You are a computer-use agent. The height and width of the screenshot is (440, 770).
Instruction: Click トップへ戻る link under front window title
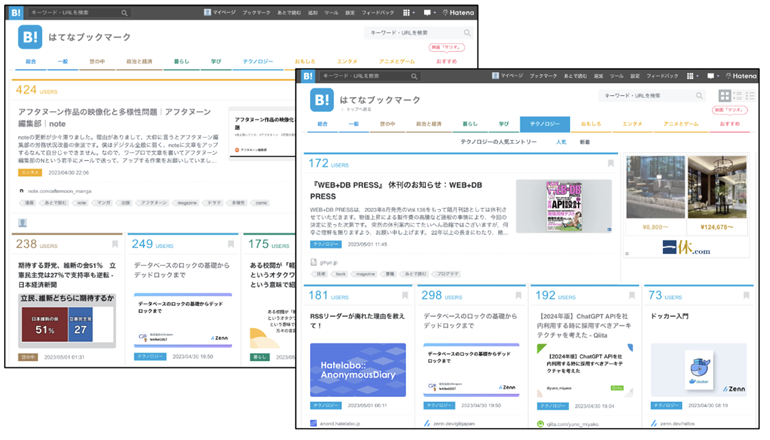pyautogui.click(x=359, y=110)
